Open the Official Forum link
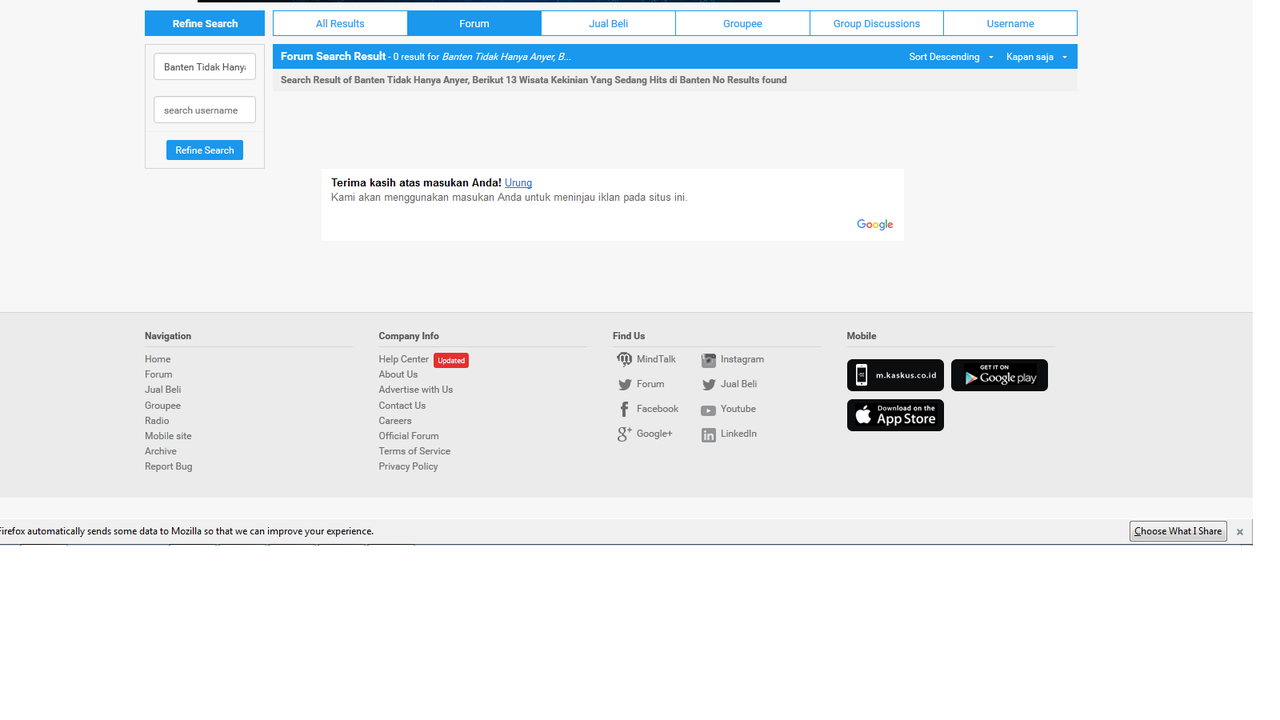 [408, 436]
